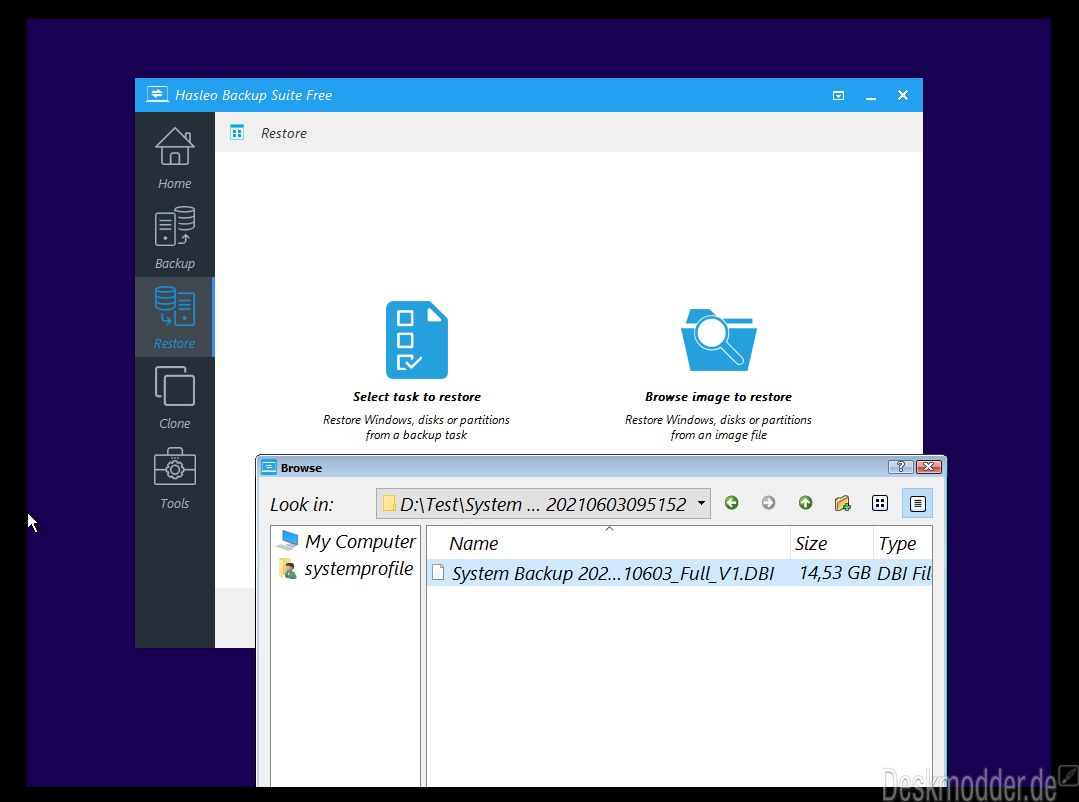Open the Clone section in the sidebar

[x=174, y=398]
